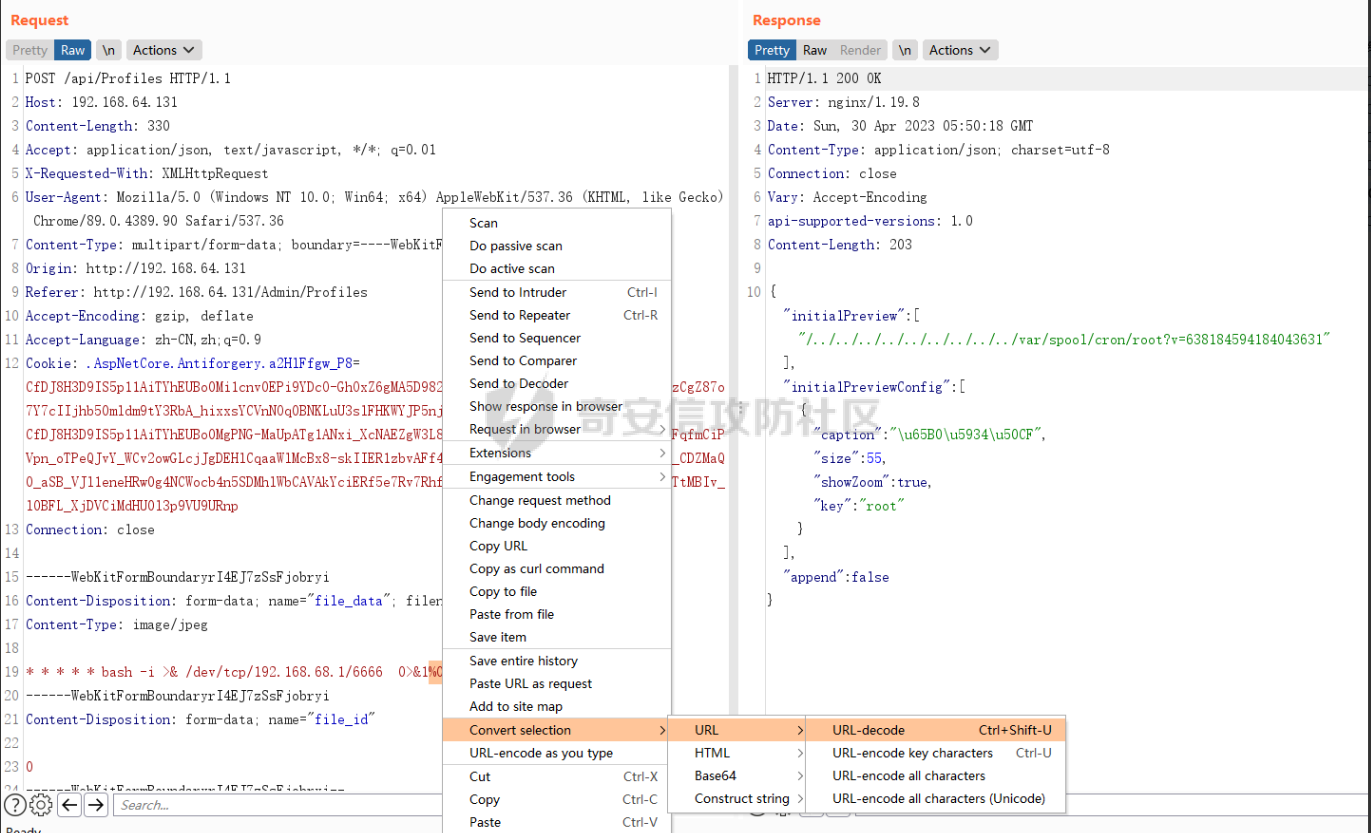
Task: Click the /var/spool/cron/root path in the response
Action: coord(1066,340)
